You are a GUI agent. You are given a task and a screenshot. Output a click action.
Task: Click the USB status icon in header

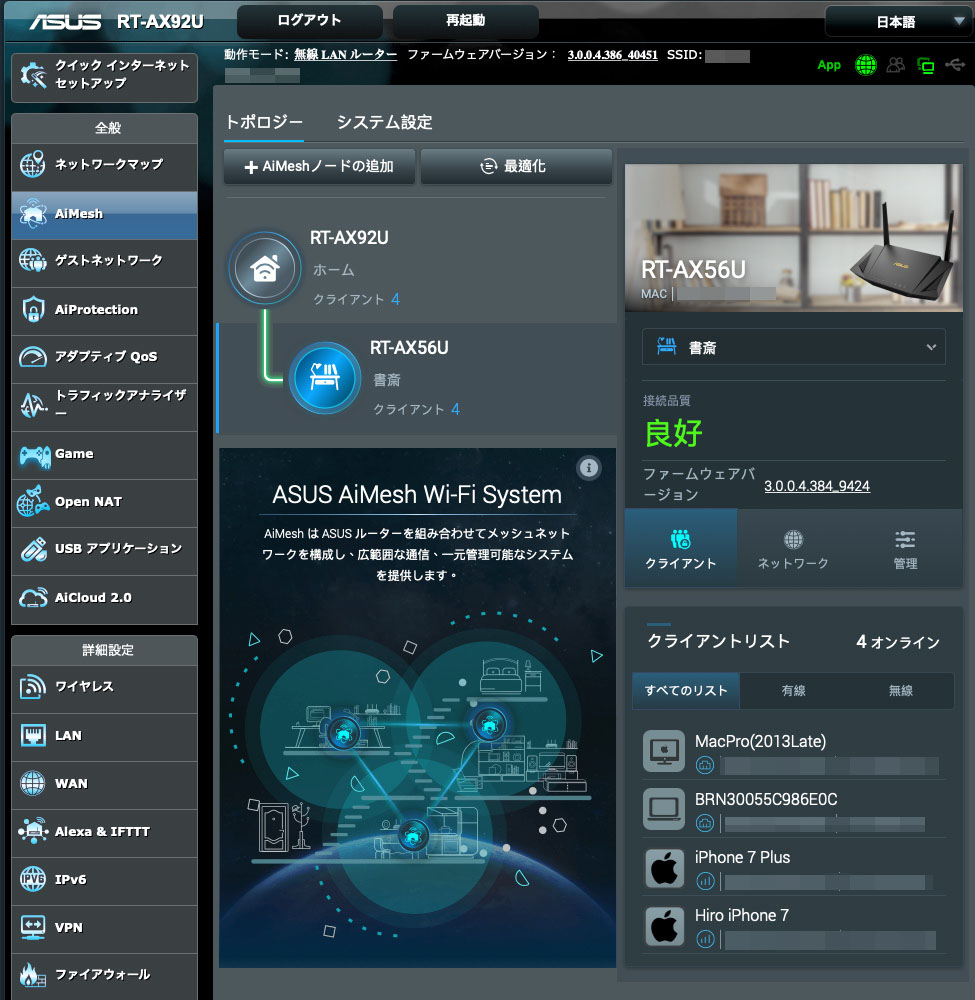[955, 64]
